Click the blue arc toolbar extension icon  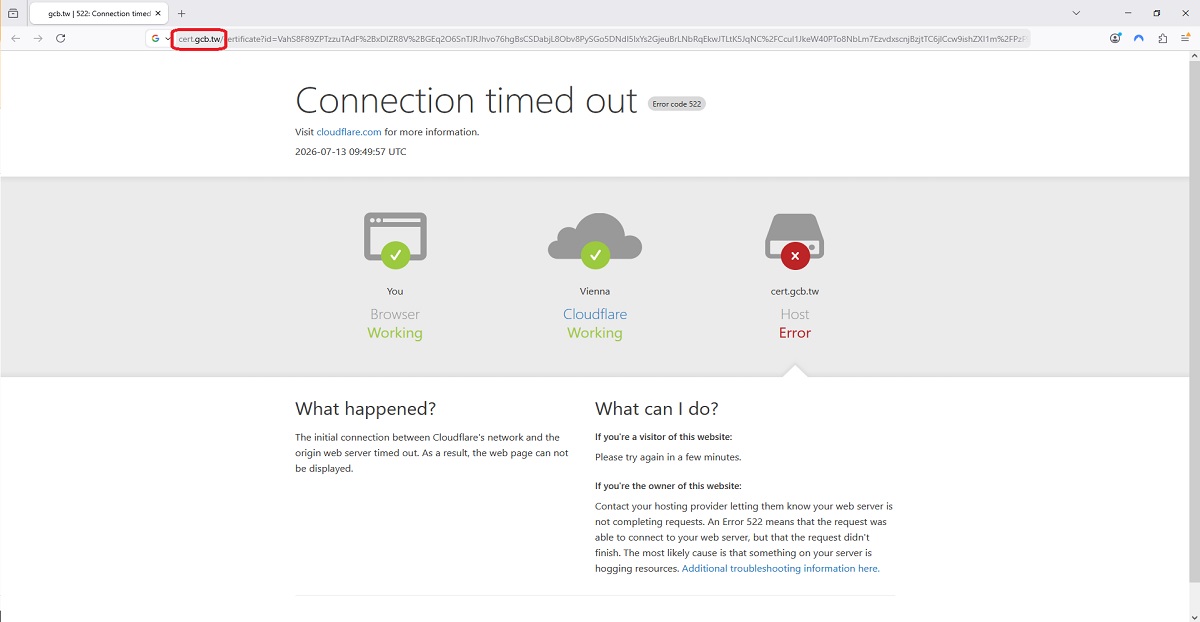coord(1138,38)
